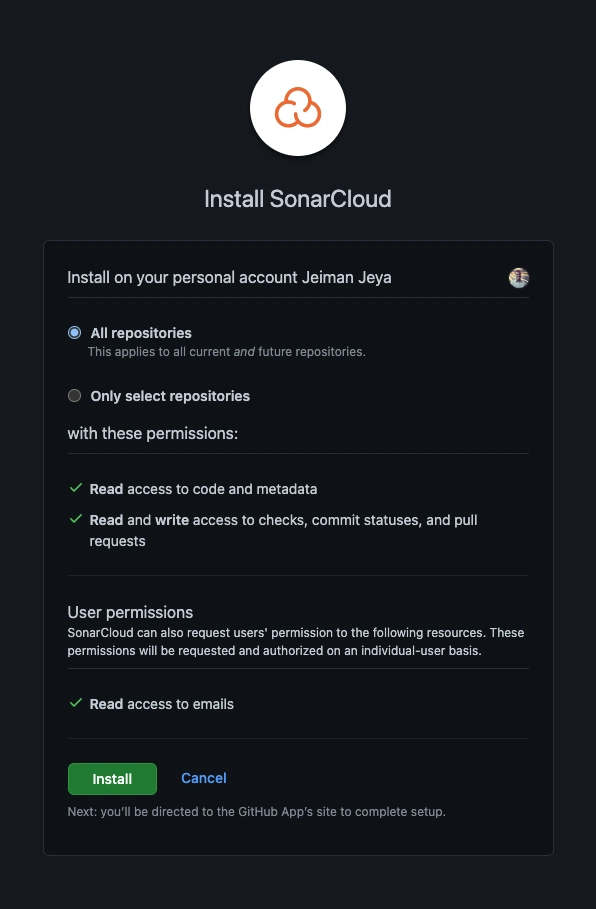
Task: Click the Jeiman Jeya account avatar
Action: (519, 278)
